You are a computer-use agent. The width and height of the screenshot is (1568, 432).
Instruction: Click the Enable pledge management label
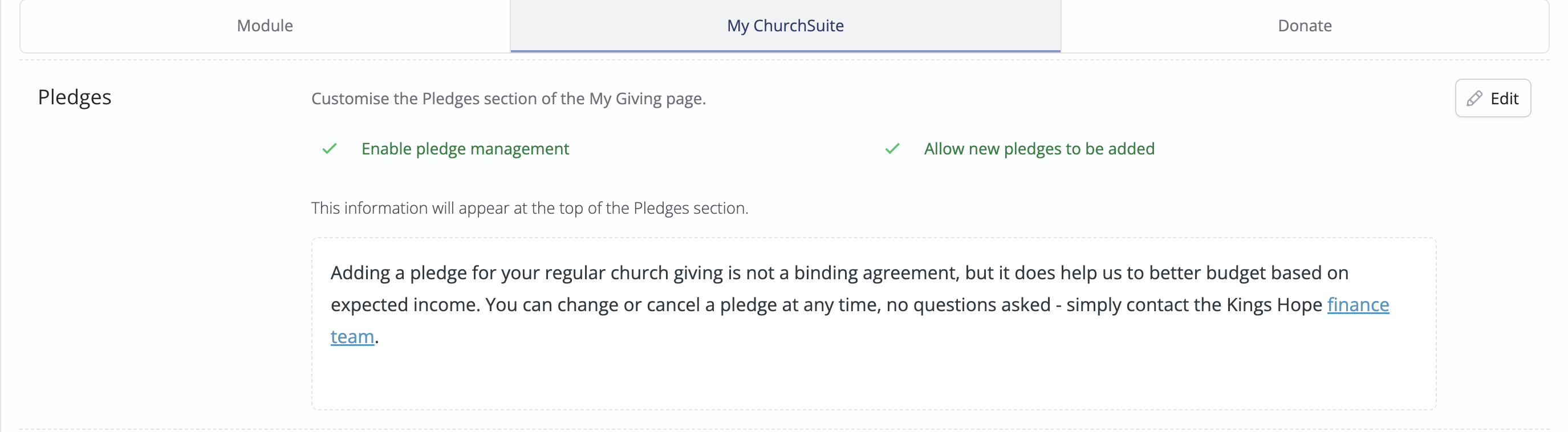tap(465, 149)
